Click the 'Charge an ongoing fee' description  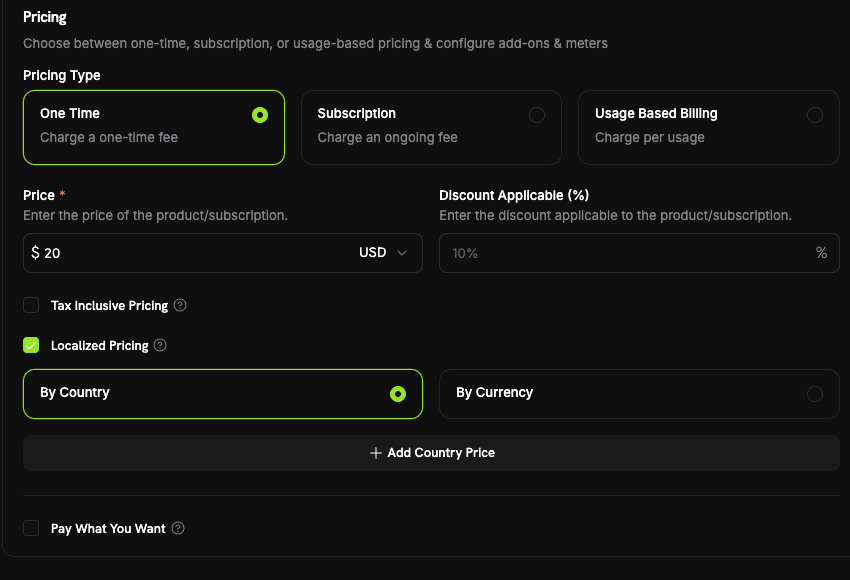click(x=388, y=138)
